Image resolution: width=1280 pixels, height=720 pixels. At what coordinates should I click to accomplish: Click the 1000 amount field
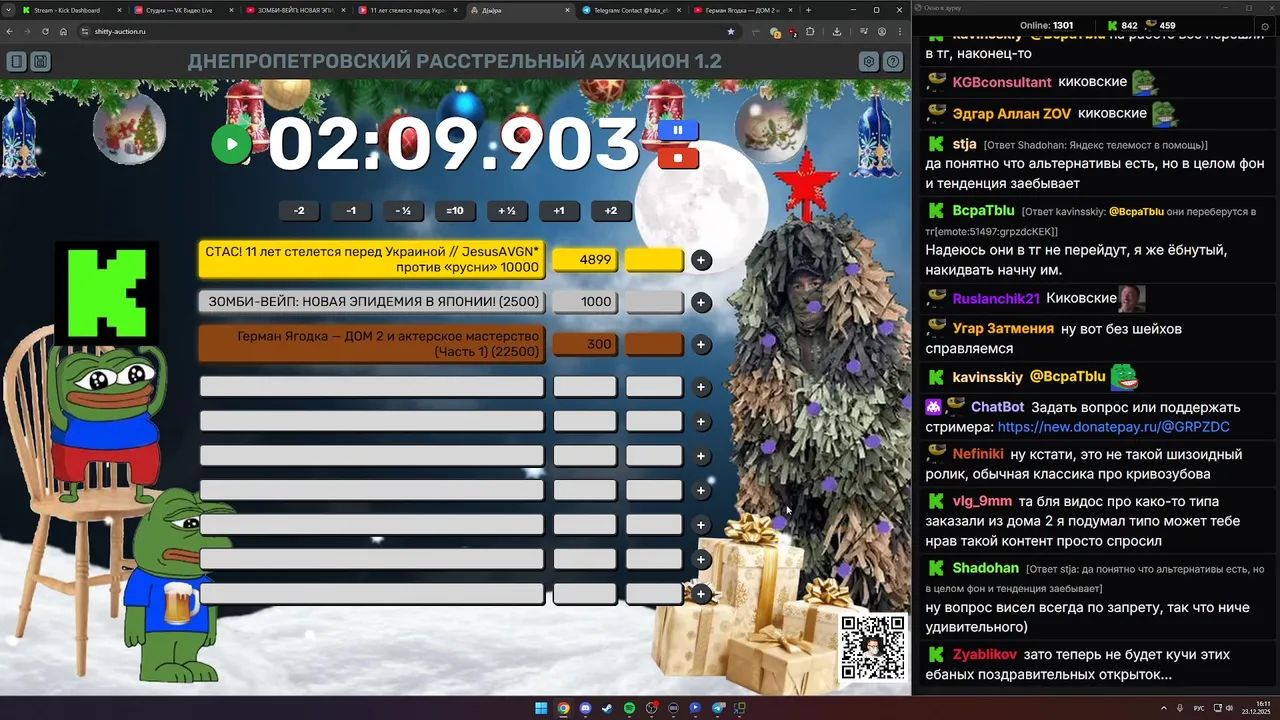(585, 302)
